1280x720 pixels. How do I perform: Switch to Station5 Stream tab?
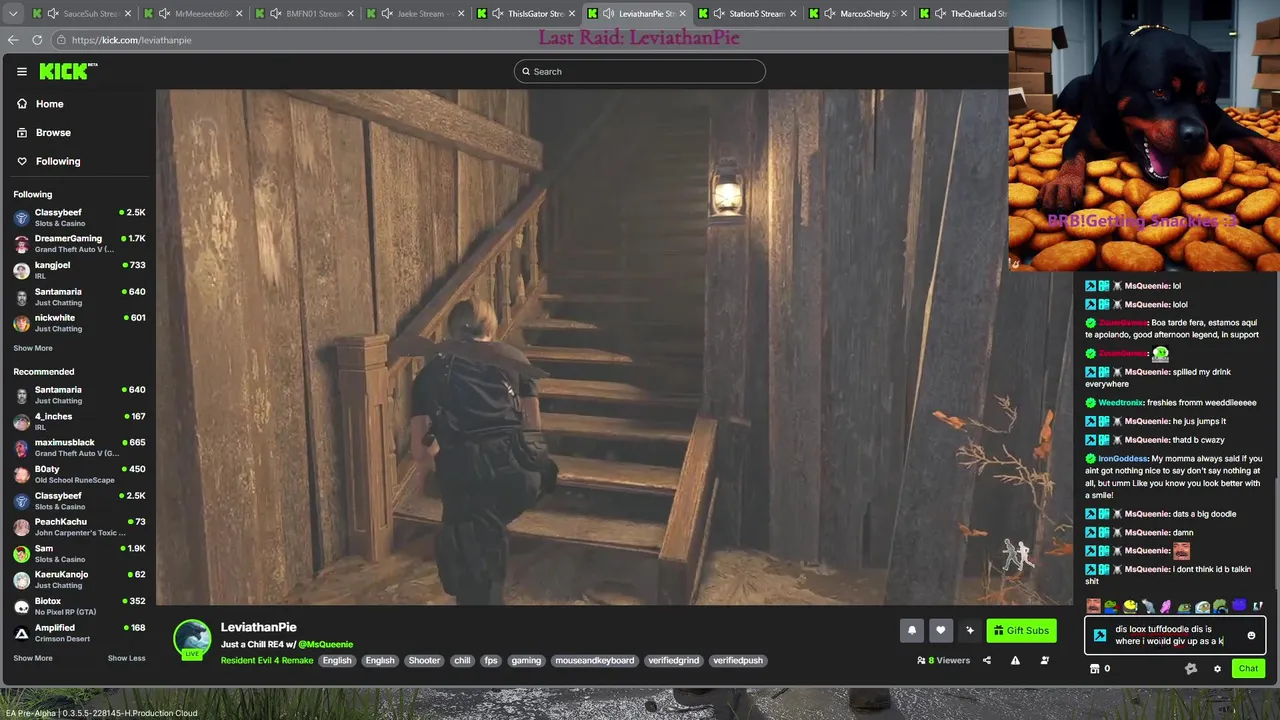747,14
